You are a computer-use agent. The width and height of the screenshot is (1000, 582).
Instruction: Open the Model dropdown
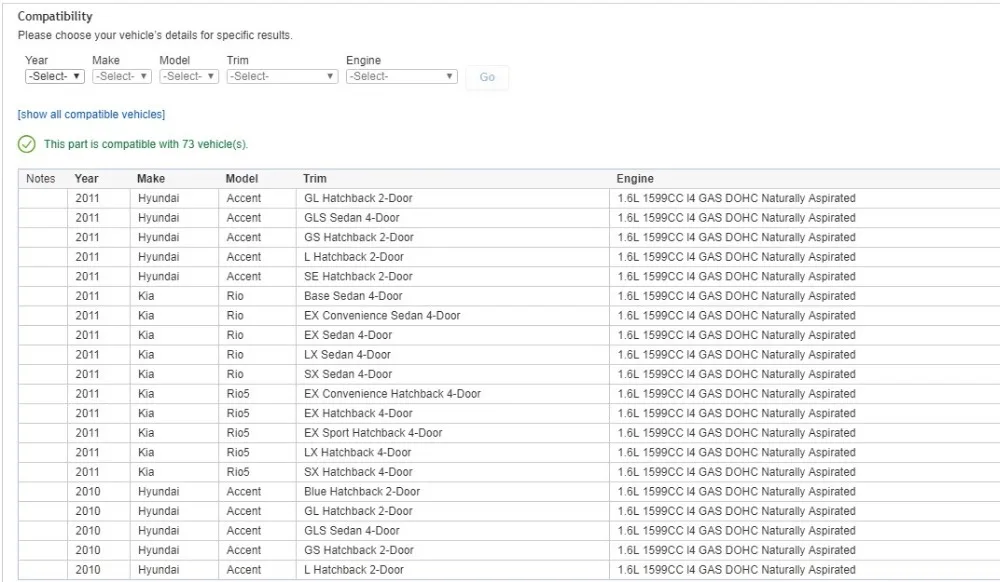[x=189, y=76]
